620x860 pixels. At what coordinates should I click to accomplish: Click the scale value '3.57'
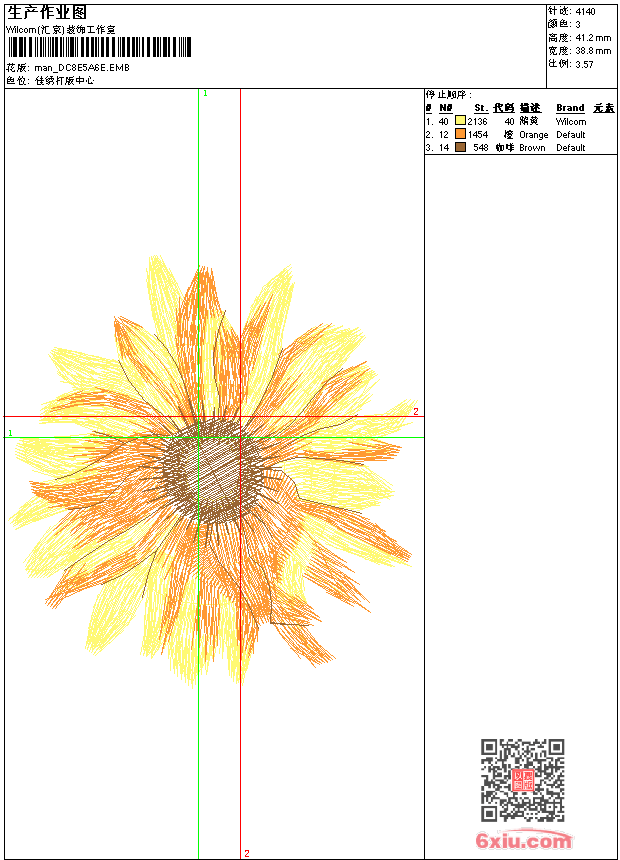click(584, 64)
